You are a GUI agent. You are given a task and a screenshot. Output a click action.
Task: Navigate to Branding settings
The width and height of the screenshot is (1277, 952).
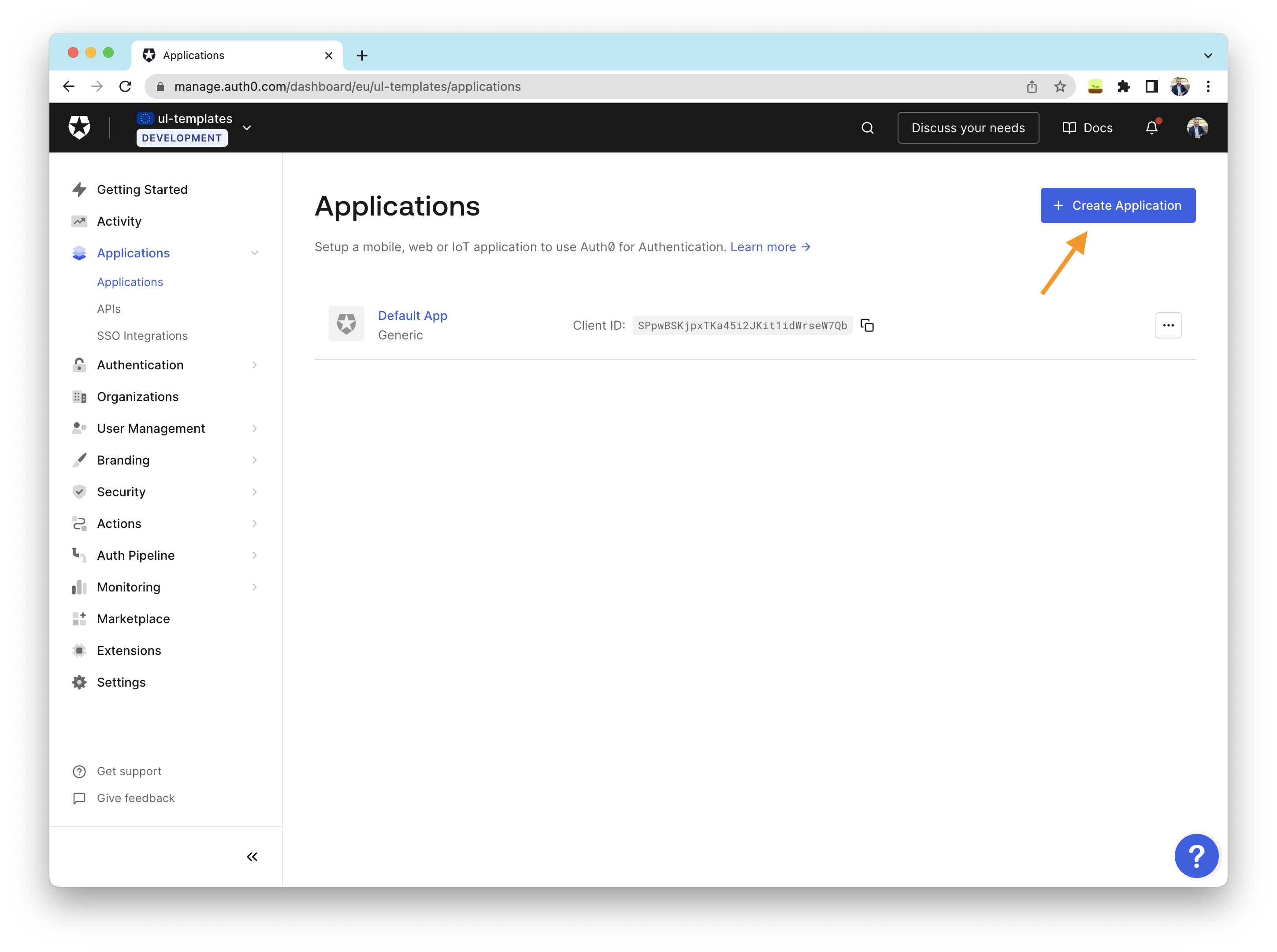pyautogui.click(x=122, y=459)
